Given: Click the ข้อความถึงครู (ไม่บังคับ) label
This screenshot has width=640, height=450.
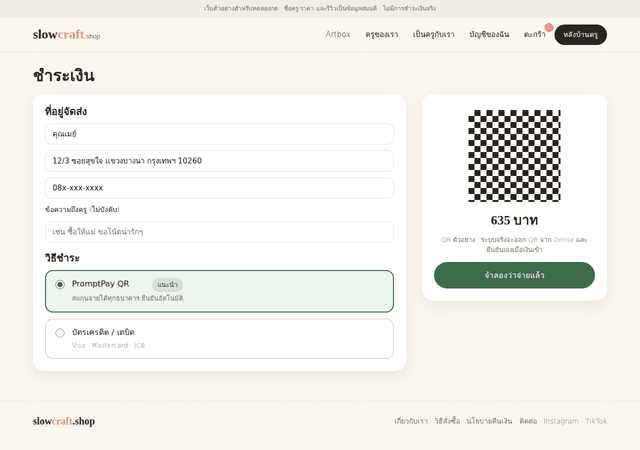Looking at the screenshot, I should pos(82,209).
